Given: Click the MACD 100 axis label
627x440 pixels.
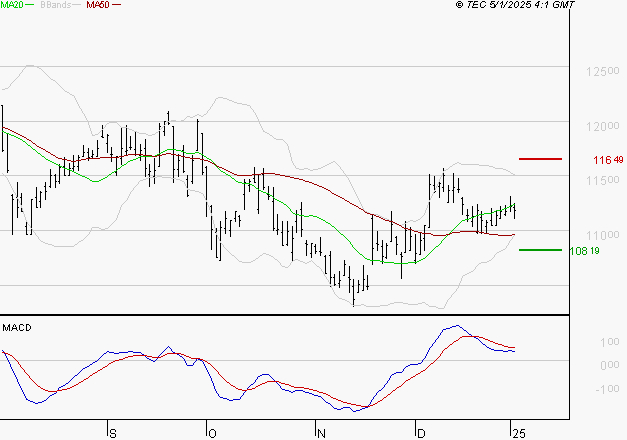Looking at the screenshot, I should (610, 342).
